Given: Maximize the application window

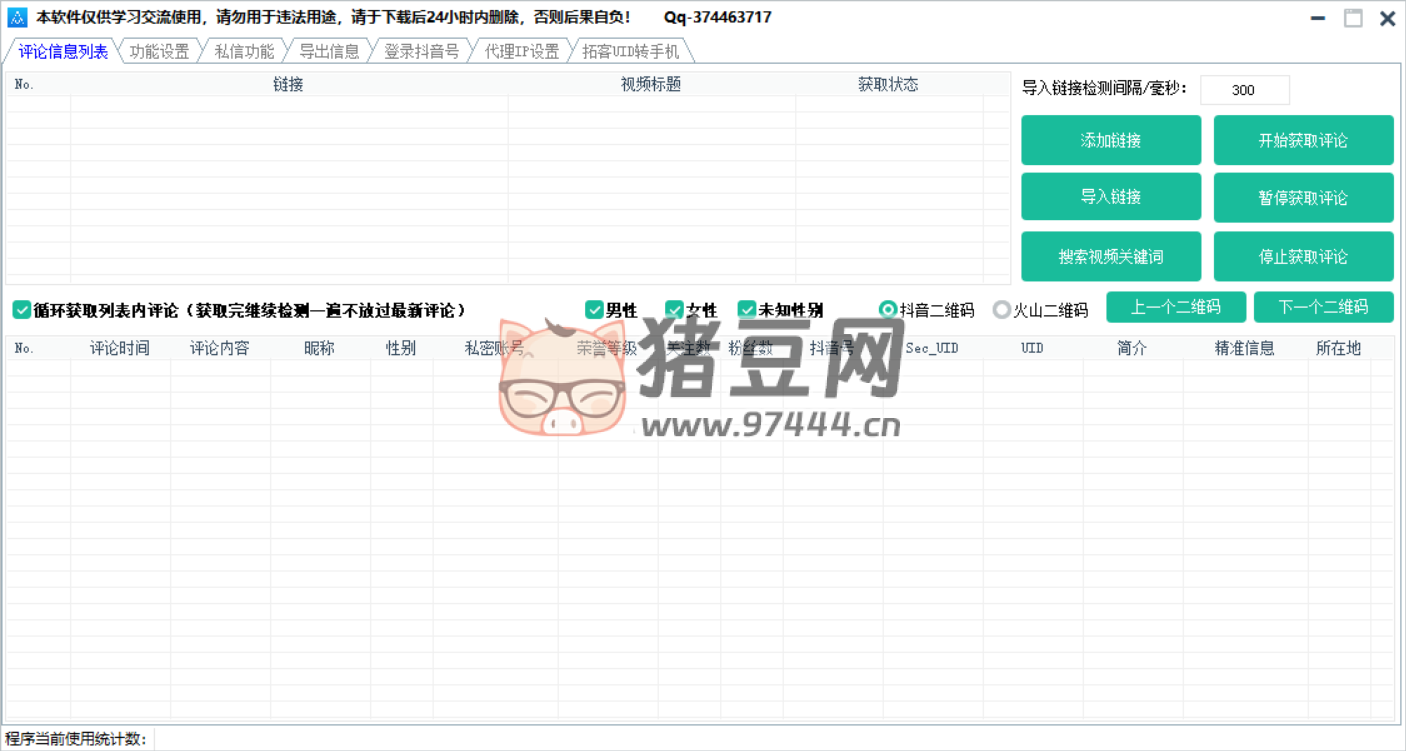Looking at the screenshot, I should pos(1352,18).
